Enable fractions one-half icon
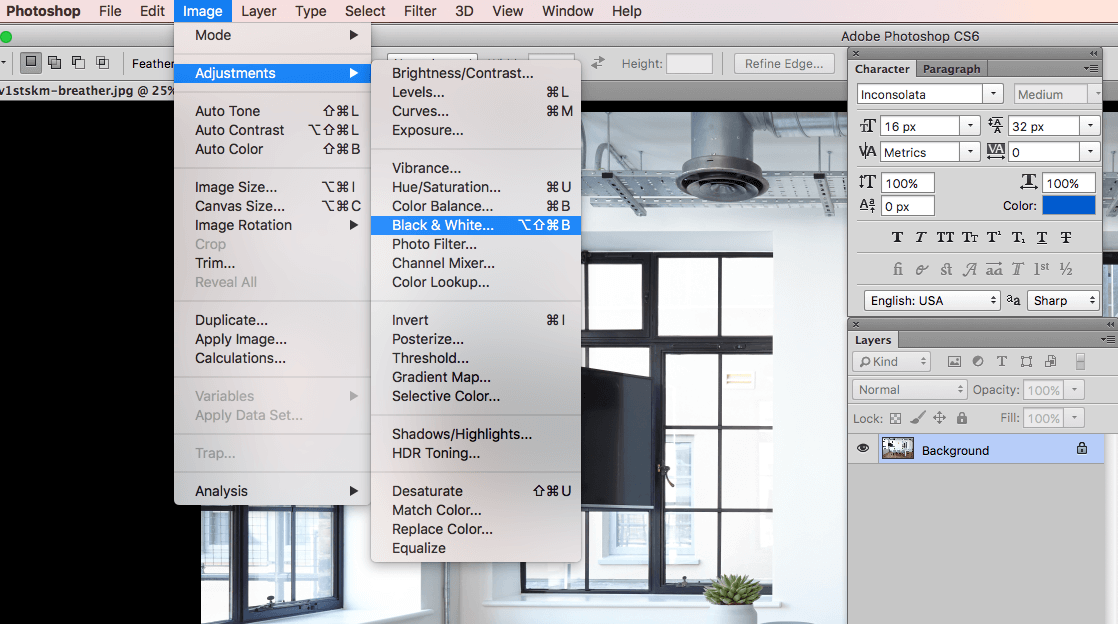 [1066, 269]
